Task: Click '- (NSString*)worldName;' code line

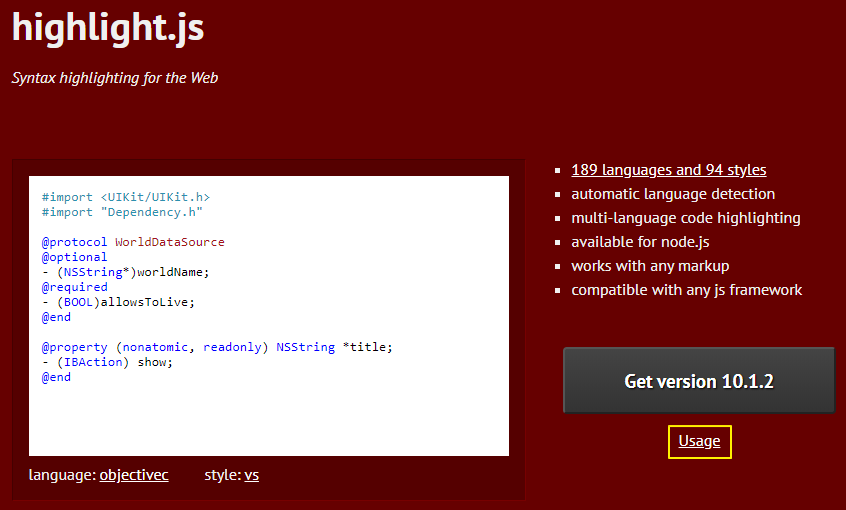Action: [x=125, y=272]
